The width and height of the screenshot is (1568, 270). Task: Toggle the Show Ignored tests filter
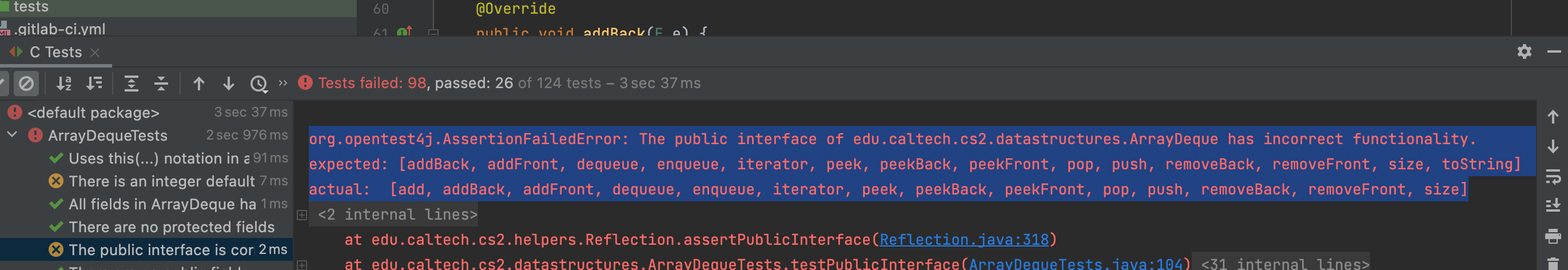point(26,84)
